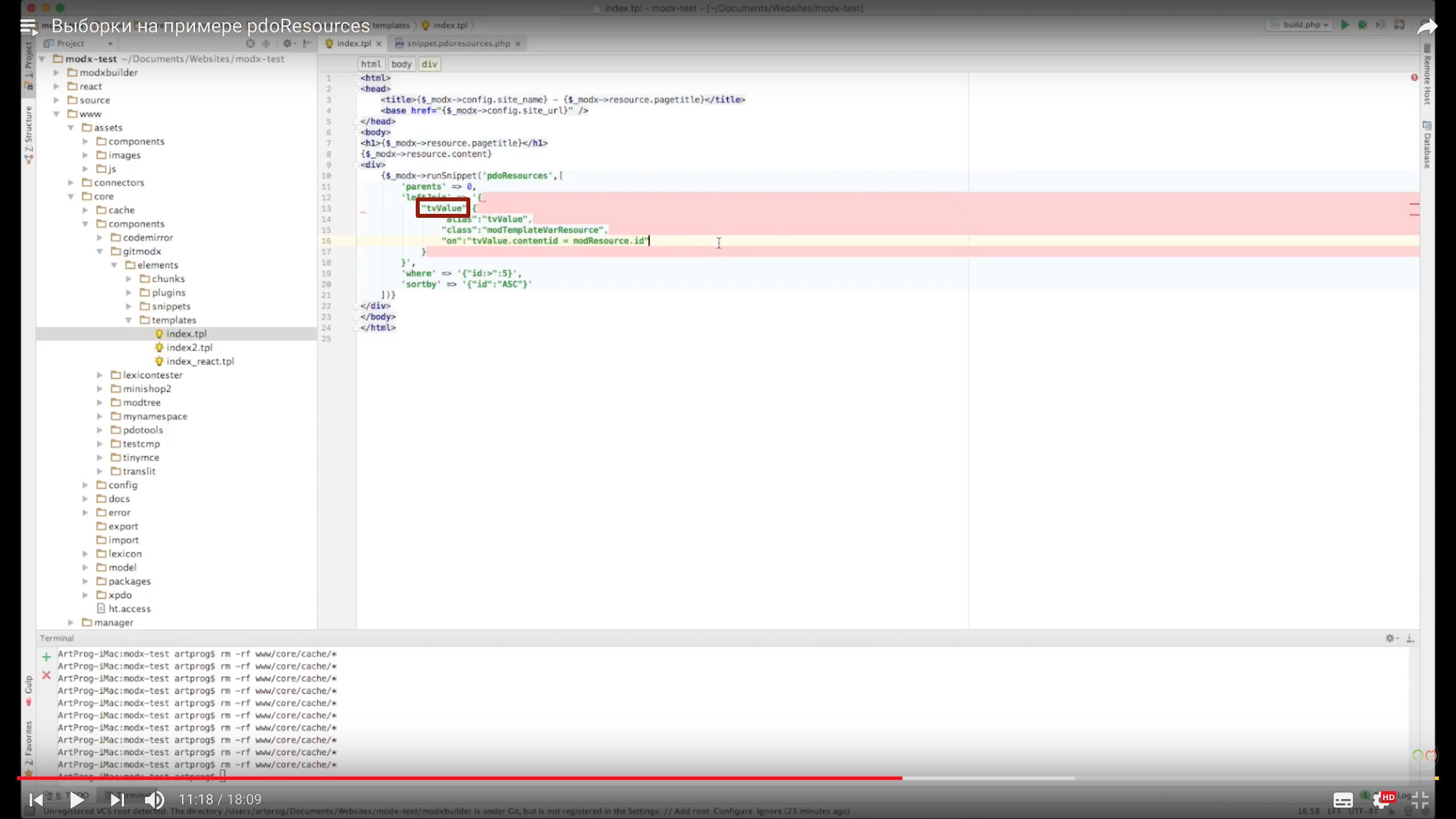This screenshot has height=819, width=1456.
Task: Collapse the templates folder
Action: point(129,320)
